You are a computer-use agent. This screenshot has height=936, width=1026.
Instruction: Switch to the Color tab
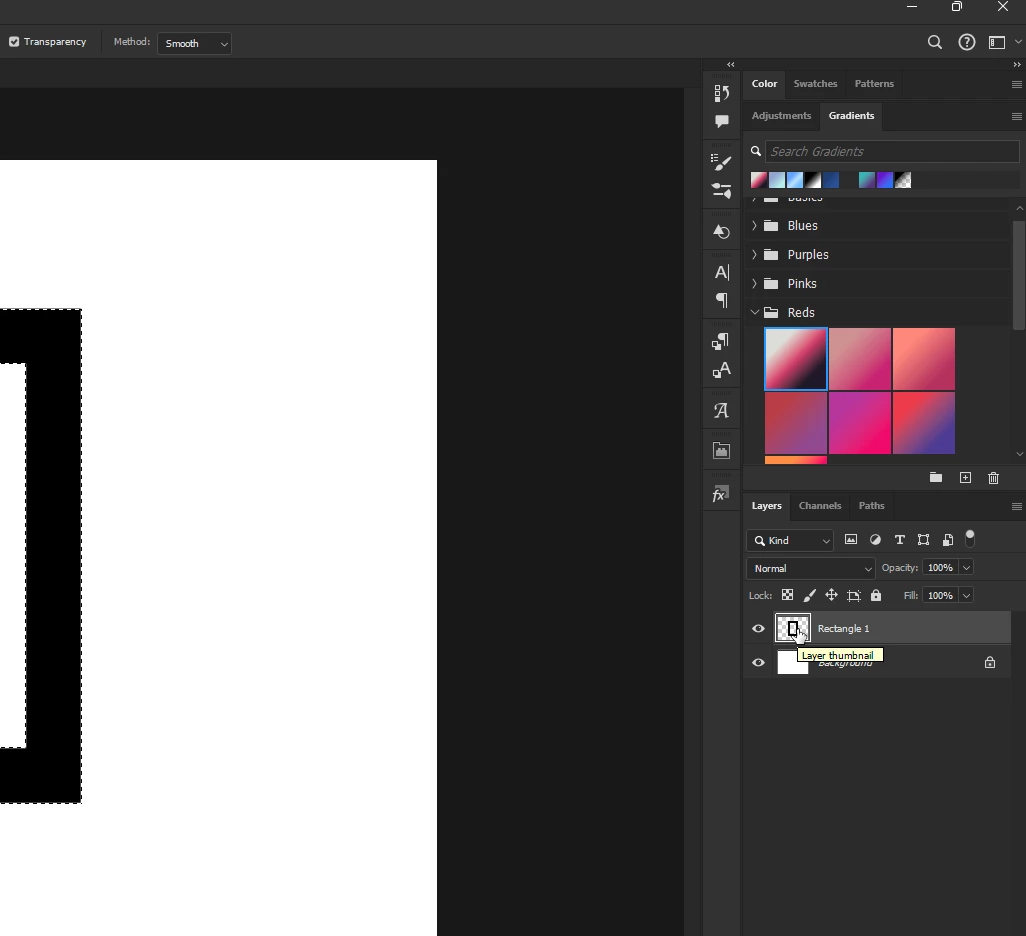point(764,84)
